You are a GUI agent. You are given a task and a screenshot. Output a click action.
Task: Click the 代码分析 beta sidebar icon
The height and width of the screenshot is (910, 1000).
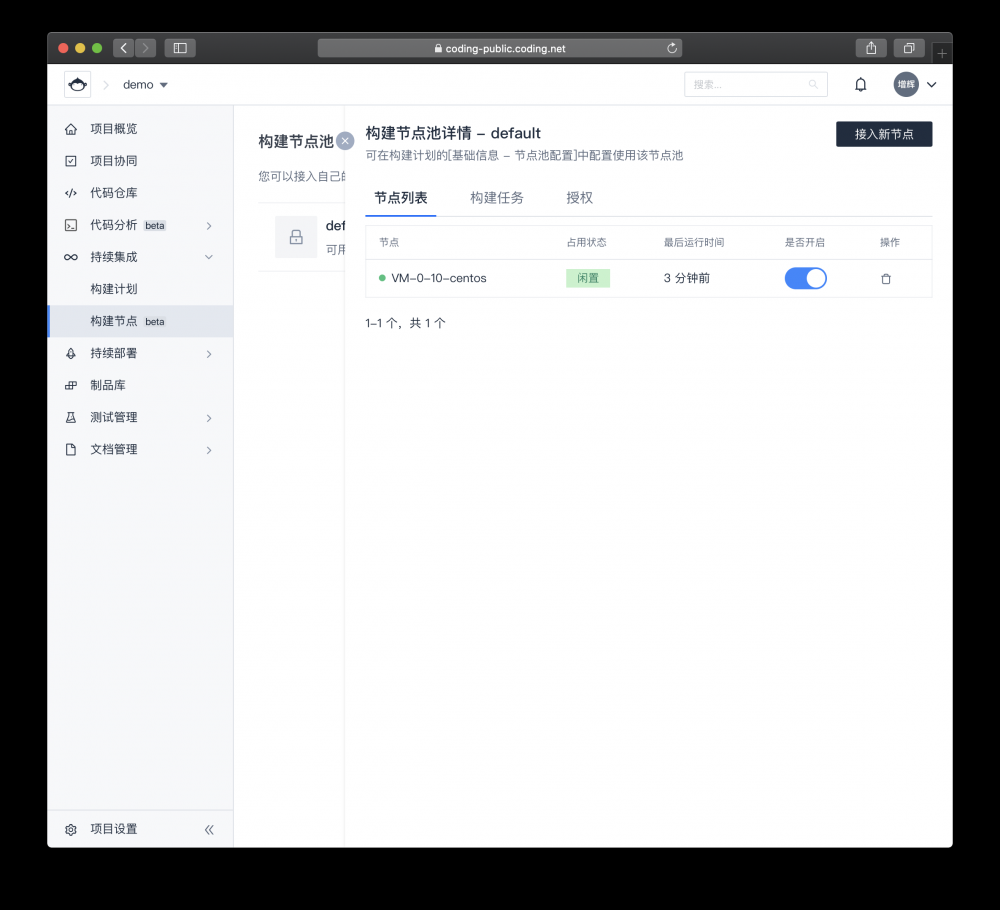point(70,224)
